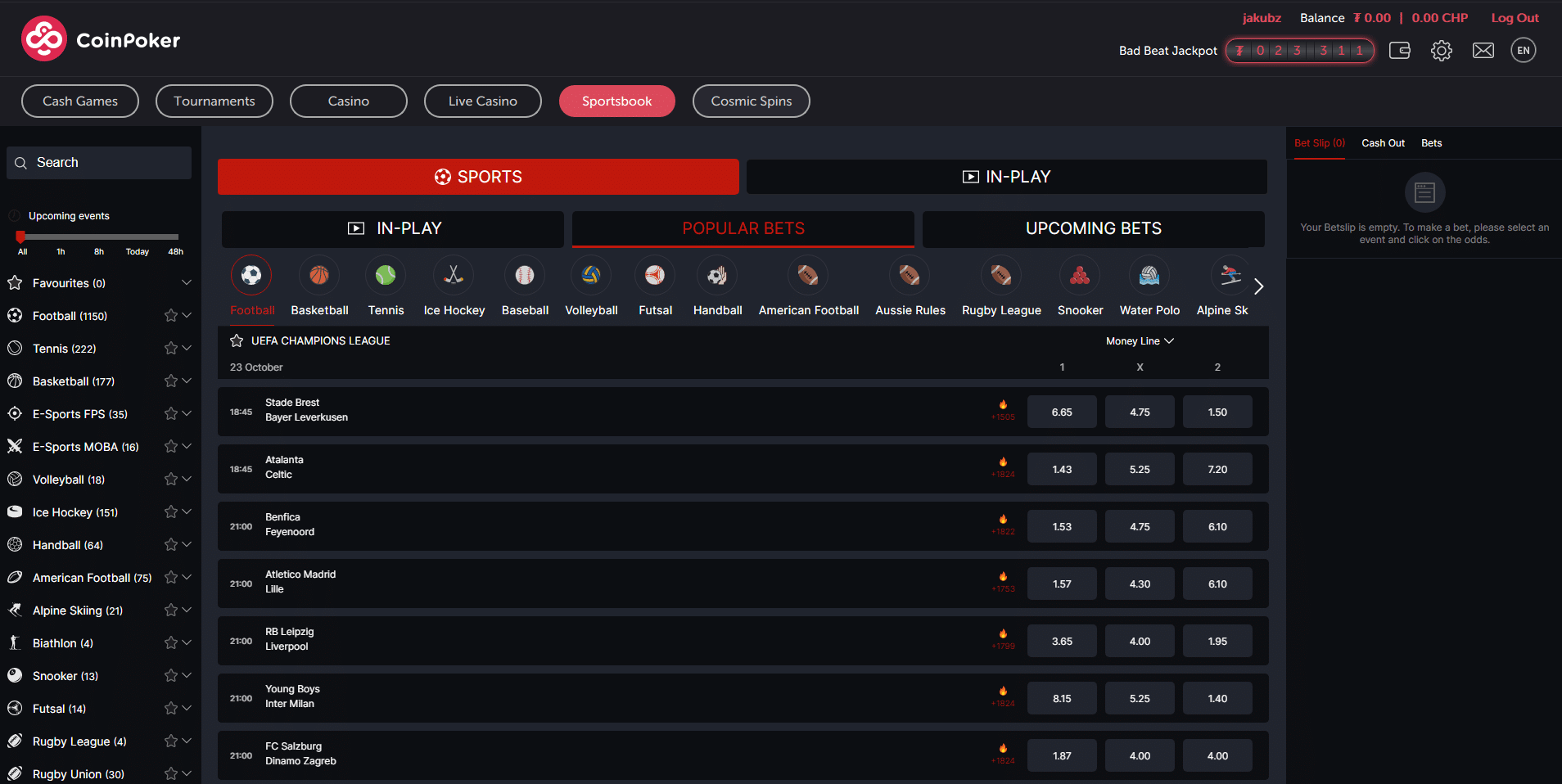Click upcoming events slider red handle

tap(20, 237)
